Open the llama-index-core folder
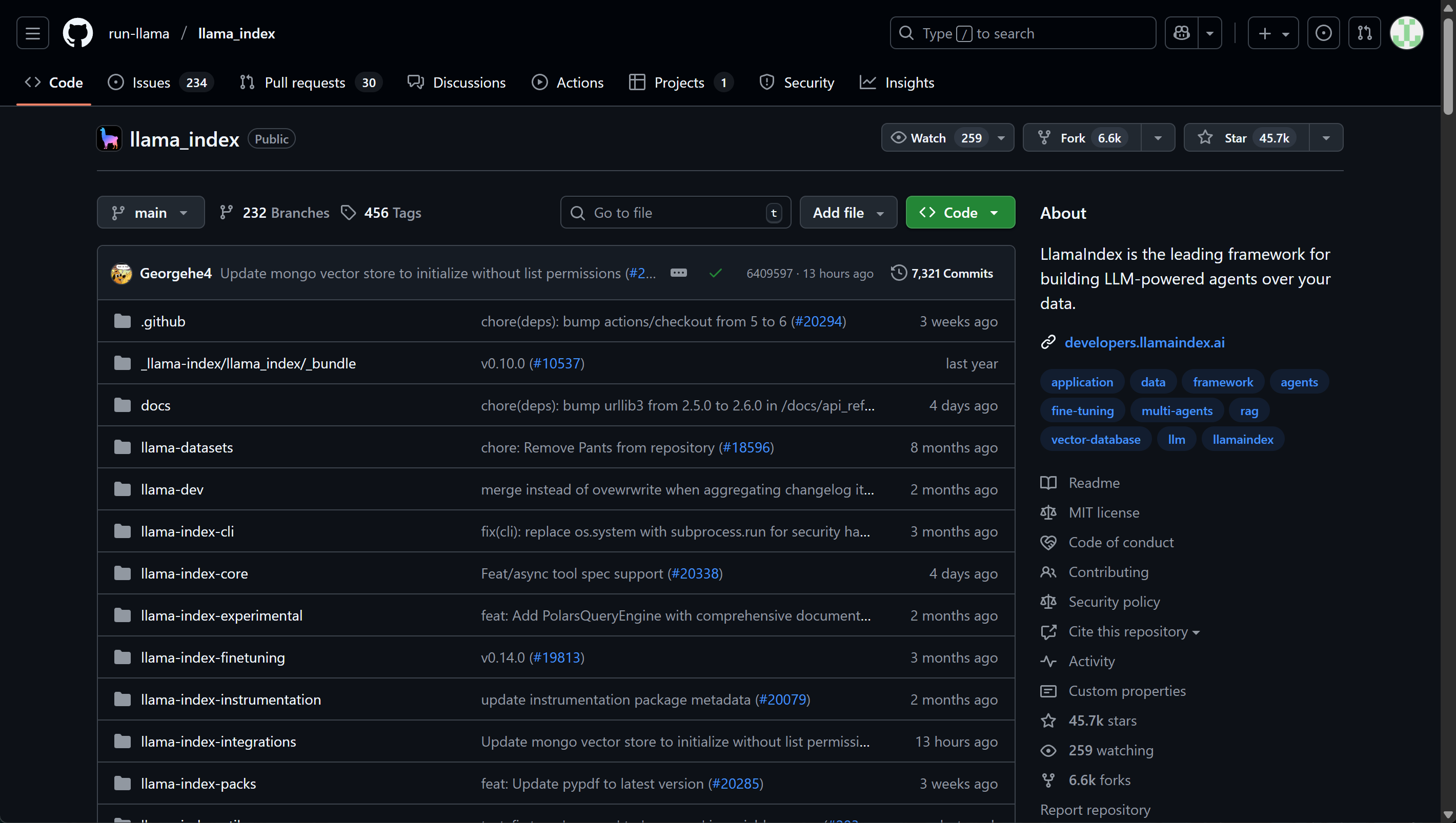Image resolution: width=1456 pixels, height=823 pixels. coord(194,573)
